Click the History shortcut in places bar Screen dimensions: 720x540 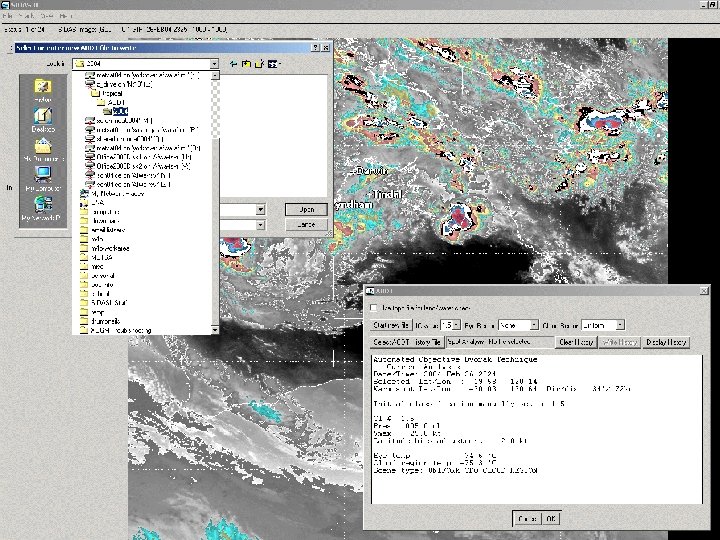click(43, 90)
